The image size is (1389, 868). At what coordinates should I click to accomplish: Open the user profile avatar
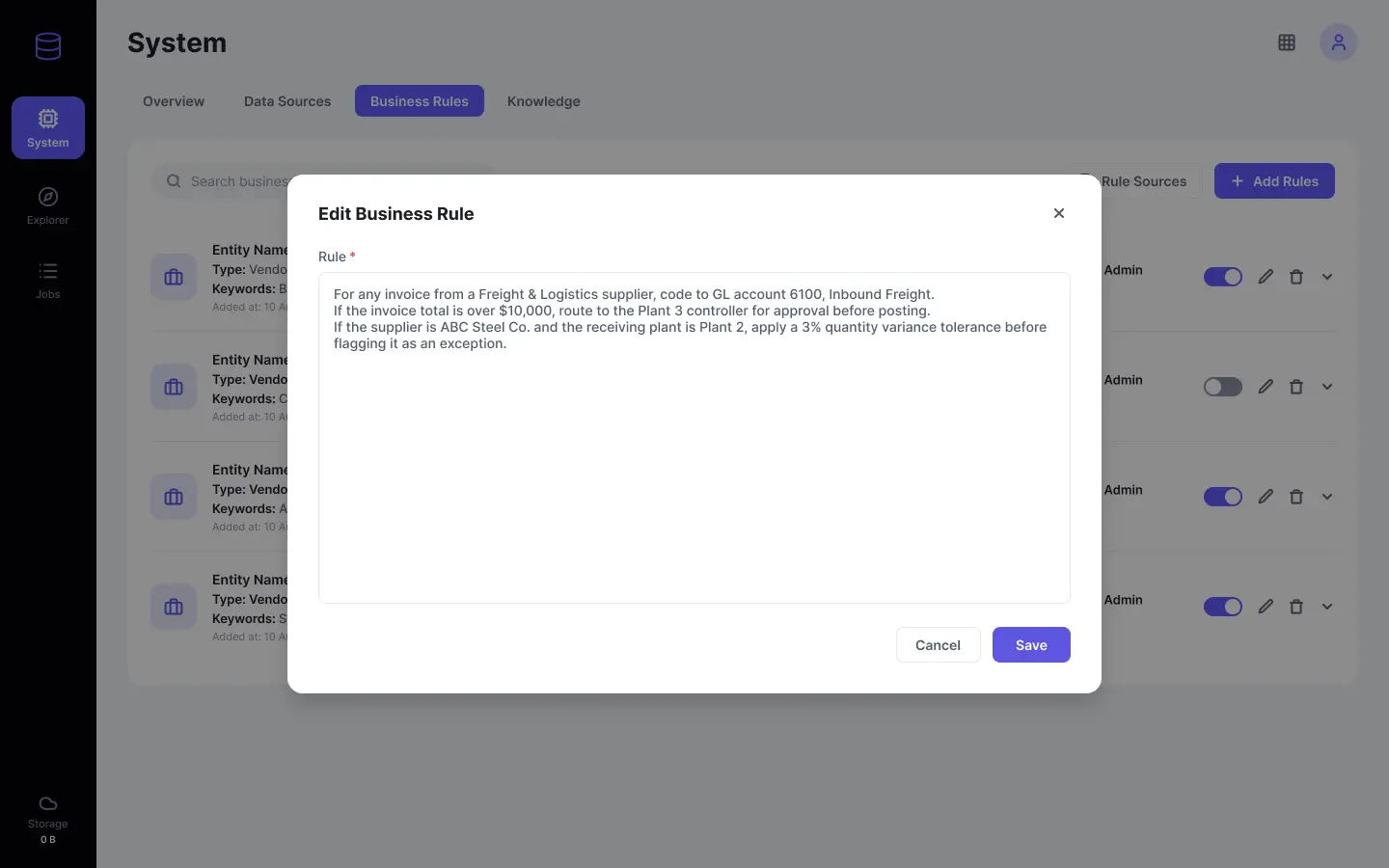pos(1339,42)
